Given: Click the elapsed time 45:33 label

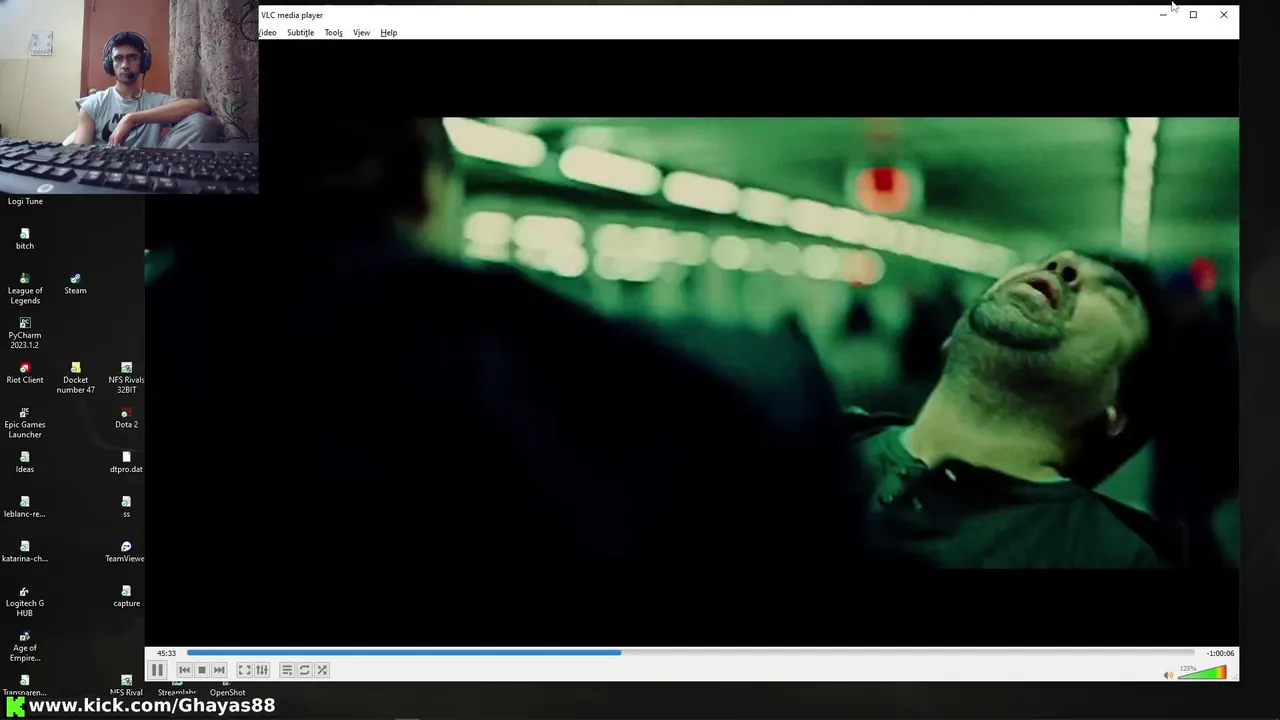Looking at the screenshot, I should point(166,653).
